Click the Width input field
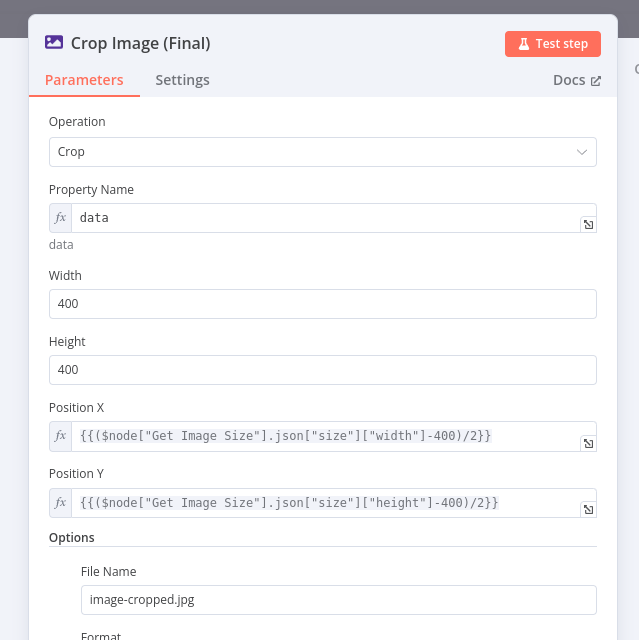This screenshot has width=639, height=640. (x=323, y=304)
